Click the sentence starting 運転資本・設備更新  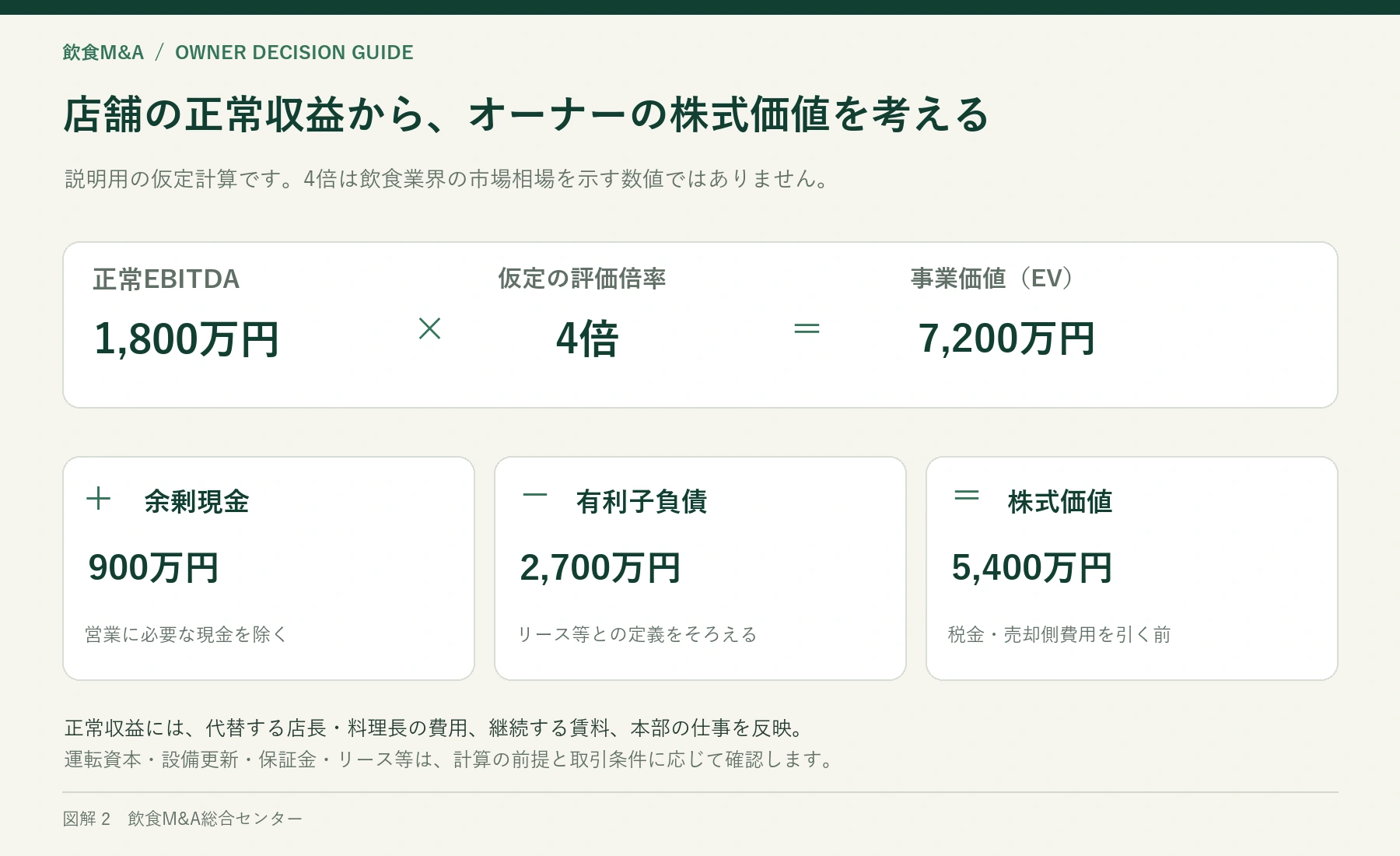(x=450, y=759)
